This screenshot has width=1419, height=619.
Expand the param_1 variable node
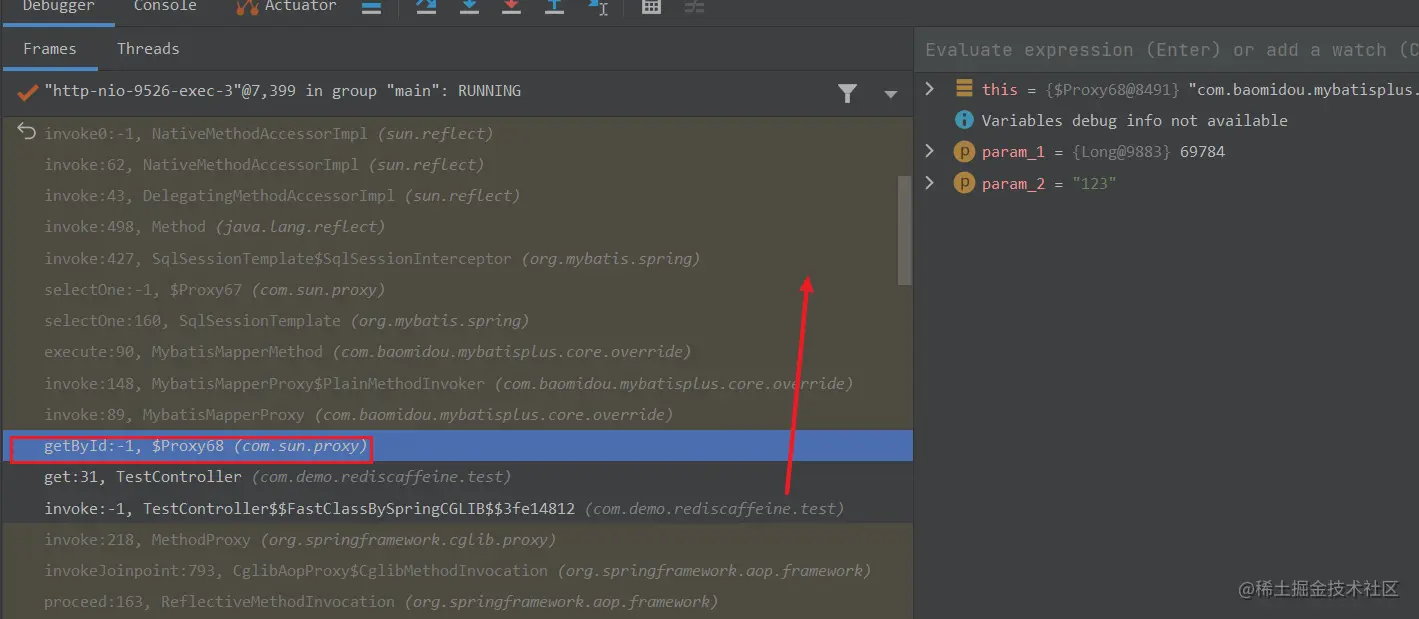pyautogui.click(x=929, y=152)
